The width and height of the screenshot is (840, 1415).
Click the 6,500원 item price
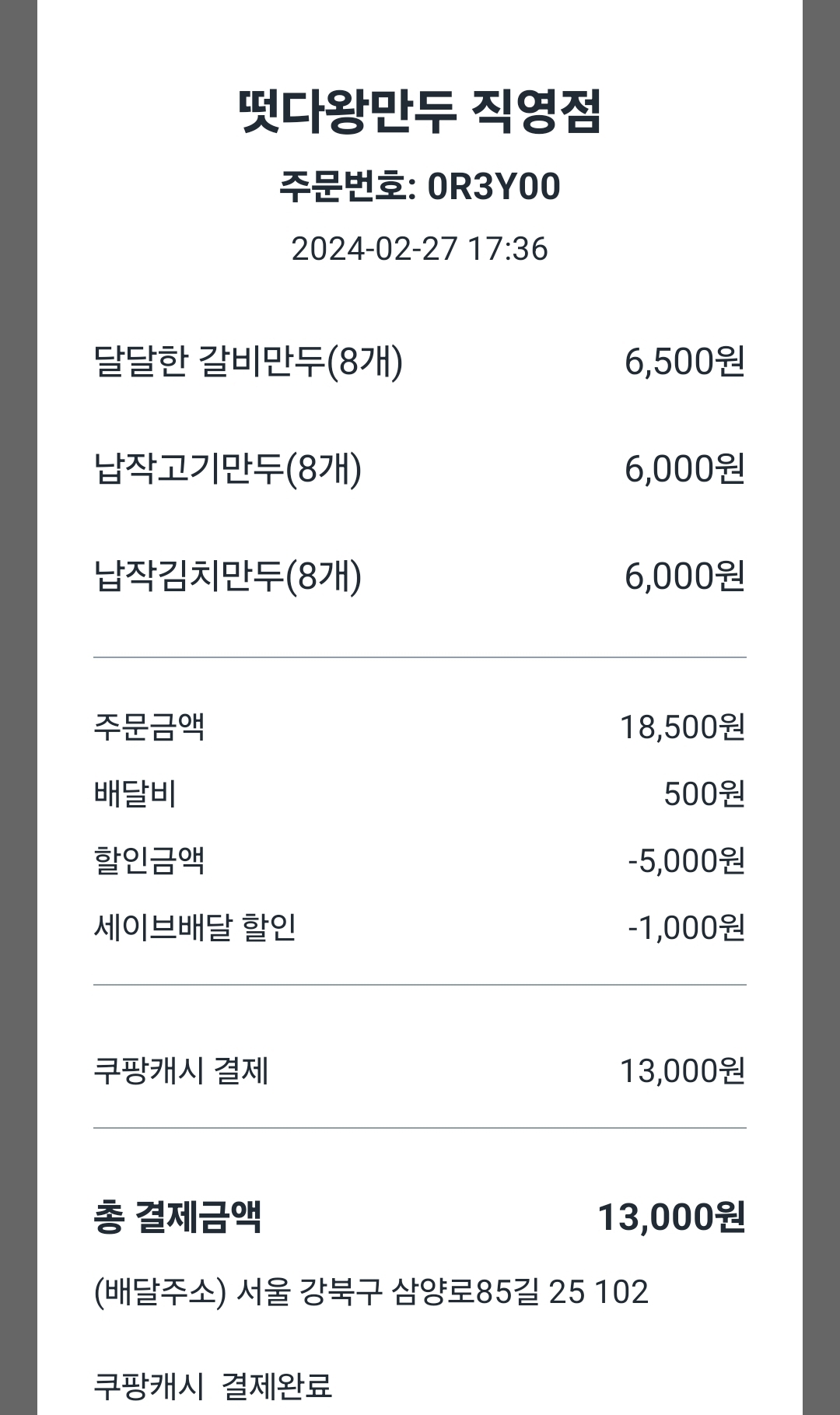[684, 362]
